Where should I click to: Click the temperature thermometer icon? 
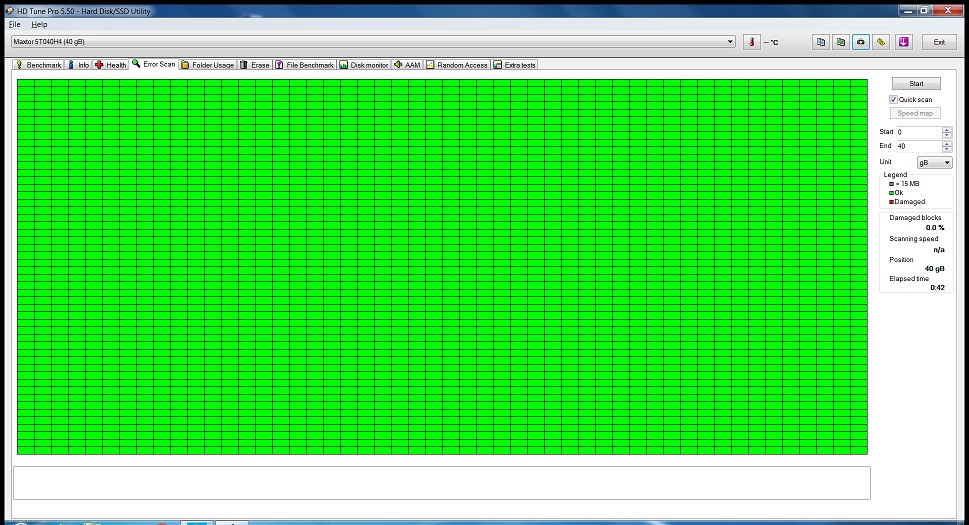click(751, 42)
